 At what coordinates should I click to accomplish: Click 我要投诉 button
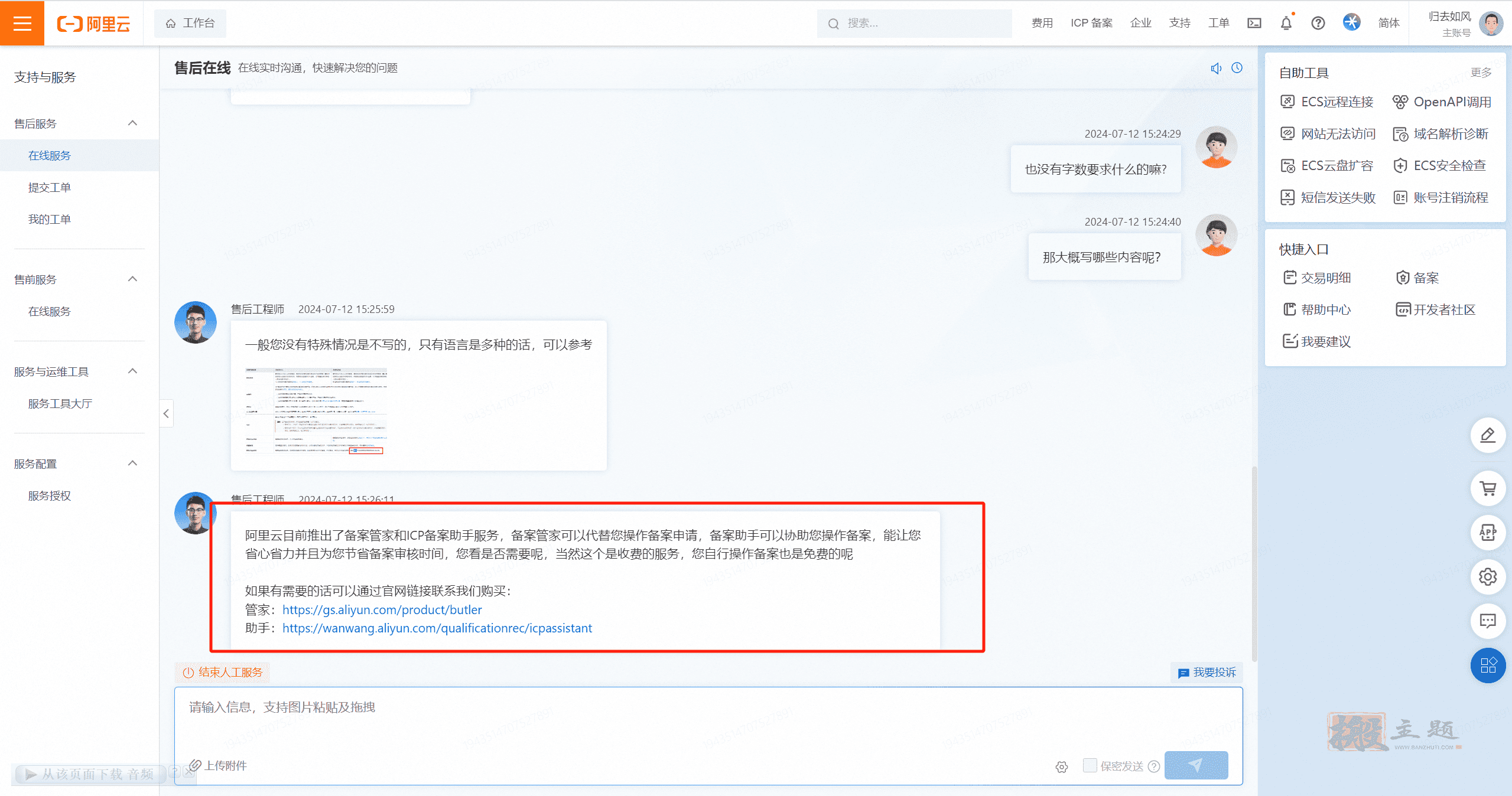pos(1207,672)
